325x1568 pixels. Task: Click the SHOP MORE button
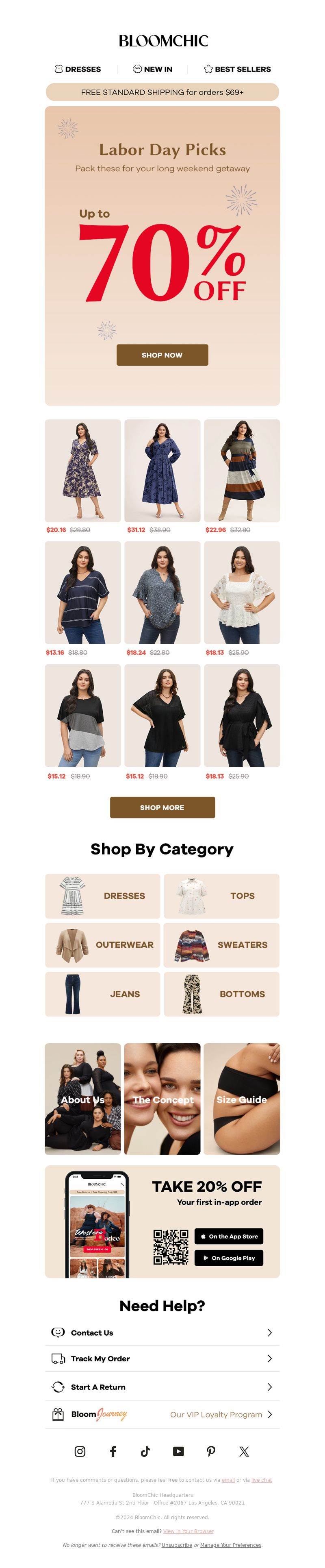click(162, 807)
